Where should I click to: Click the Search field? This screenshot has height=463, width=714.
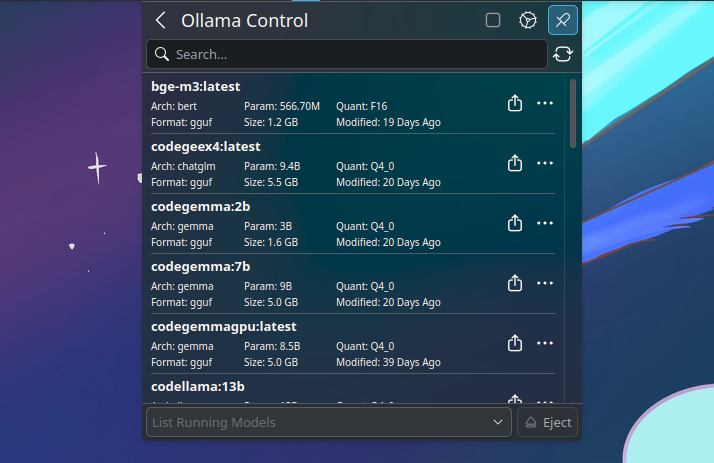pos(347,54)
